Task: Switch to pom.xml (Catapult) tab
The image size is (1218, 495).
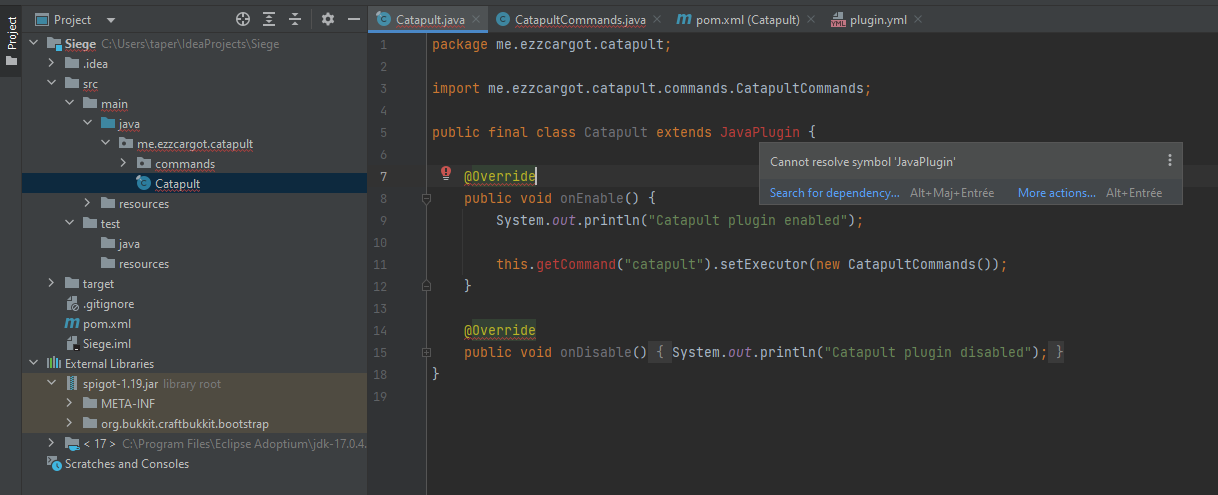Action: pos(748,19)
